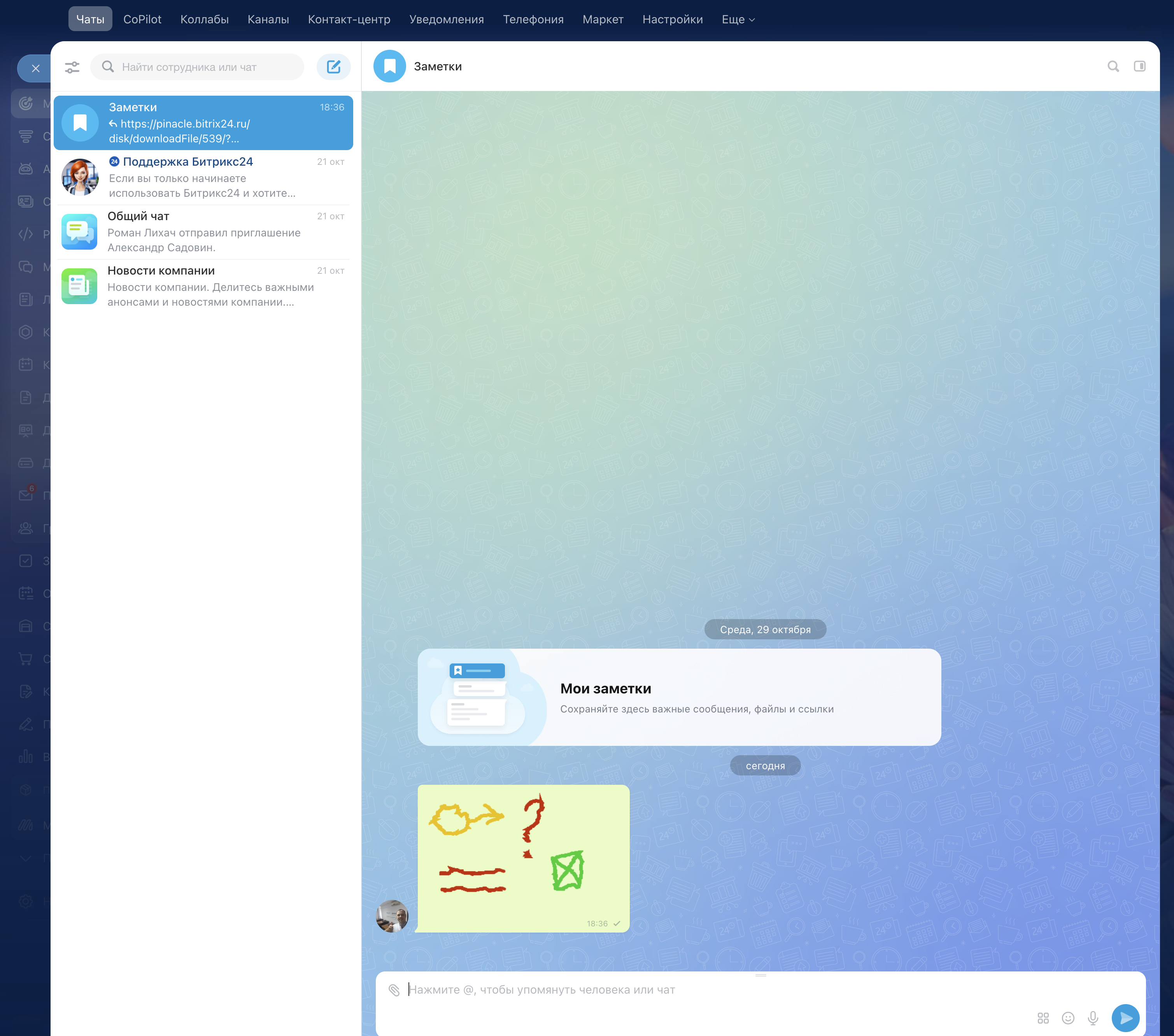Toggle the right sidebar panel icon
The image size is (1174, 1036).
(x=1139, y=66)
